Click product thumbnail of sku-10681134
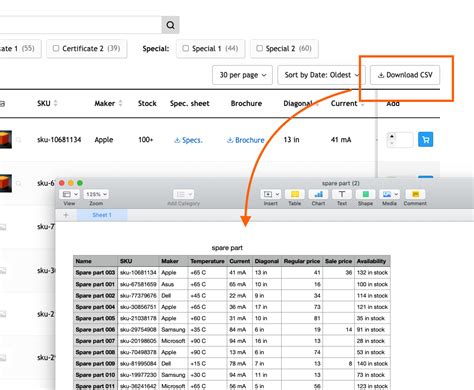 pyautogui.click(x=6, y=139)
